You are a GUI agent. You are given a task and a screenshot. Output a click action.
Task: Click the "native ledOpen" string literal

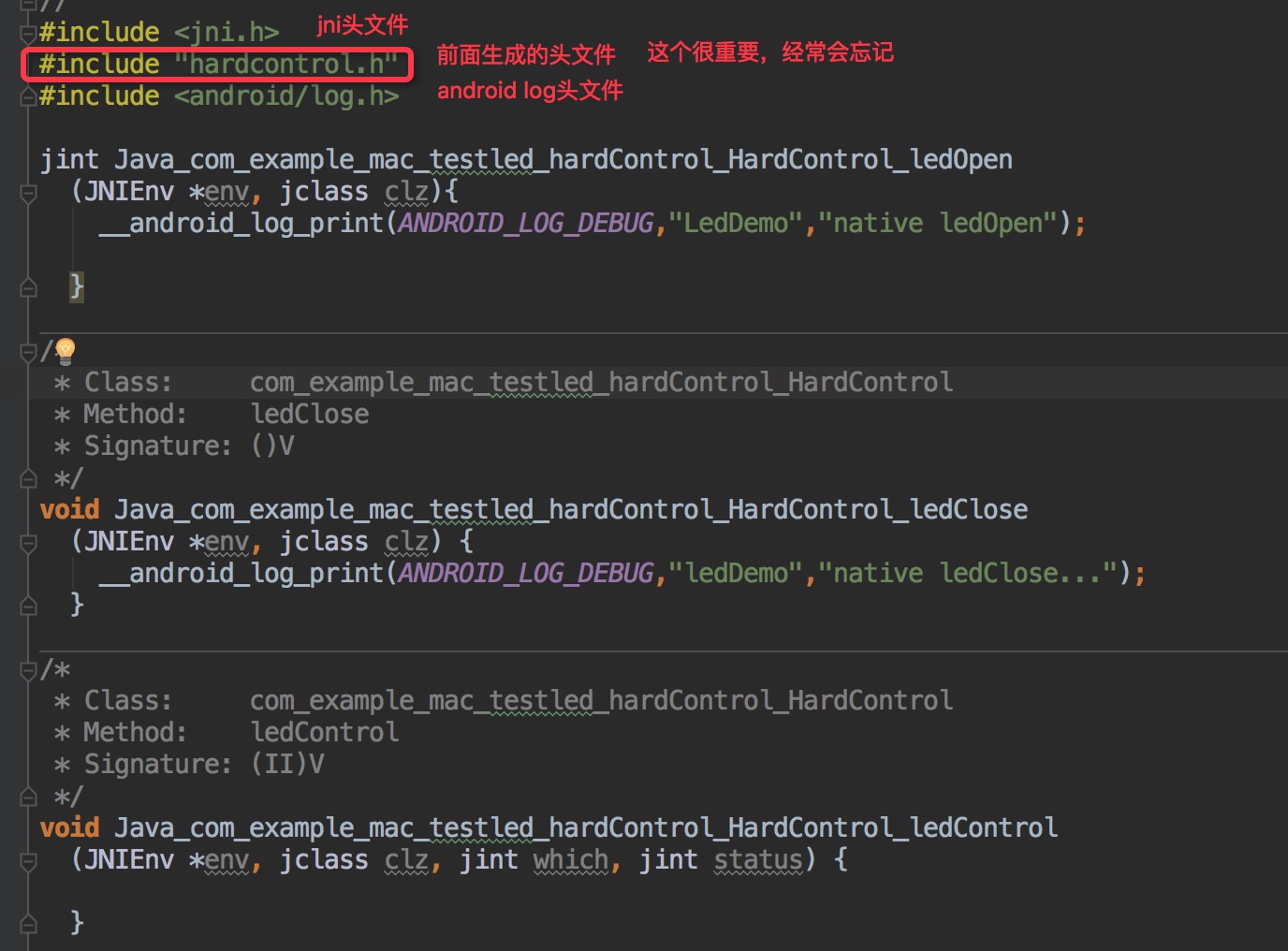pyautogui.click(x=938, y=224)
